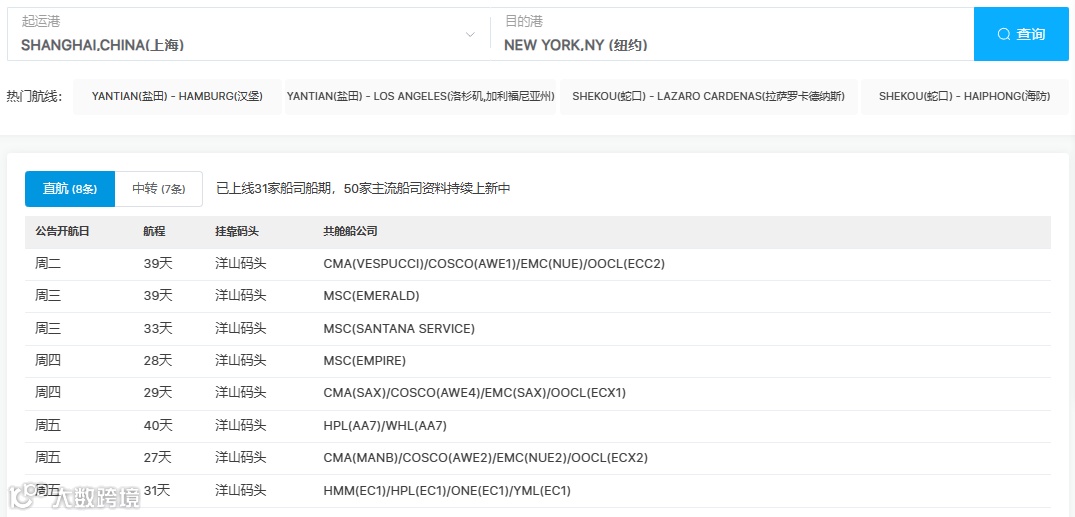Select the HPL(AA7)/WHL(AA7) carrier entry
This screenshot has width=1075, height=517.
385,426
